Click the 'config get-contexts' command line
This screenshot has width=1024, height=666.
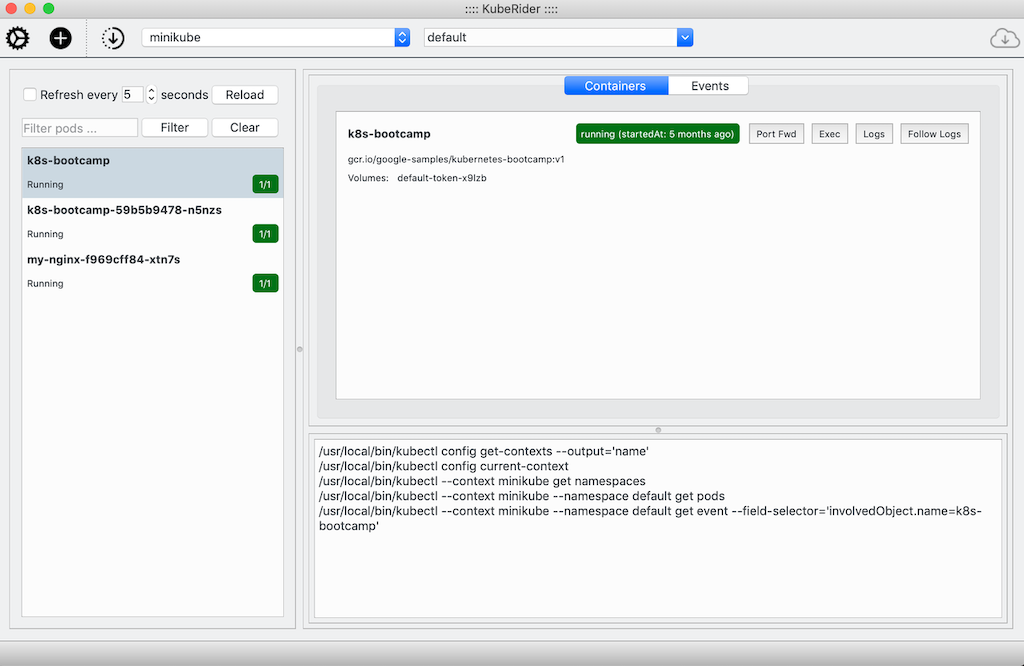483,451
